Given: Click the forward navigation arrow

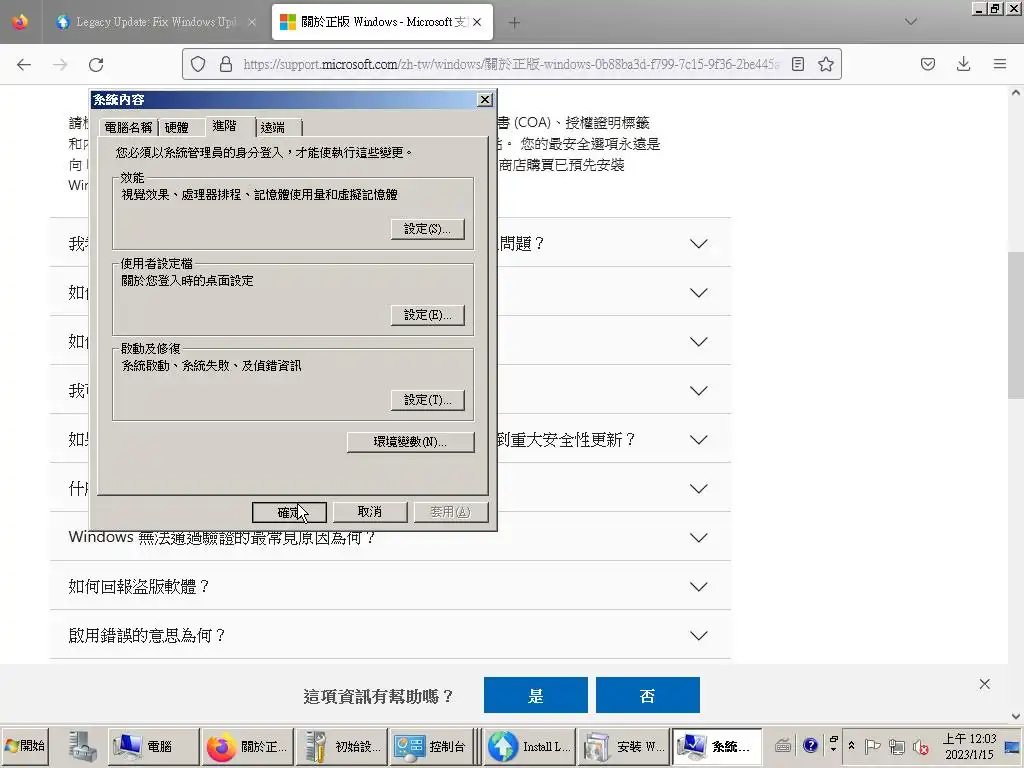Looking at the screenshot, I should tap(60, 64).
